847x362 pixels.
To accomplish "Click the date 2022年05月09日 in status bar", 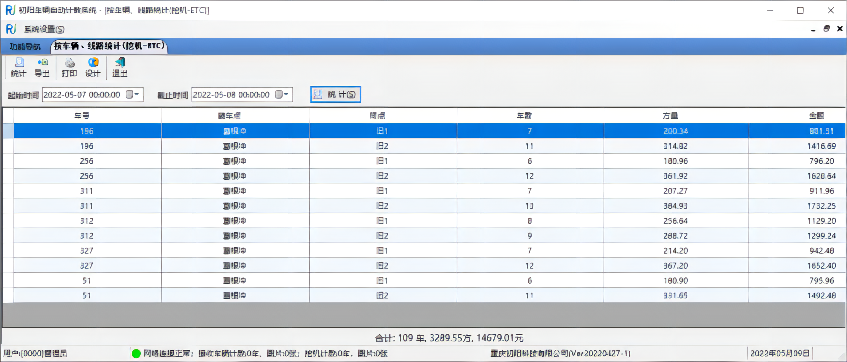I will (781, 353).
